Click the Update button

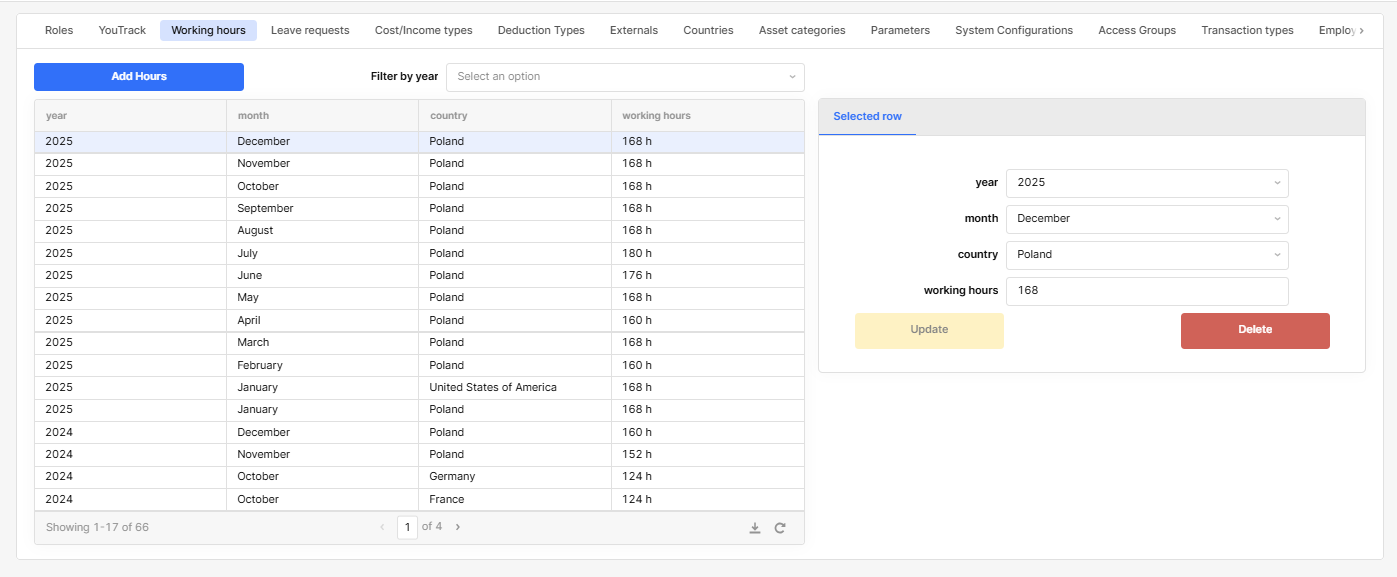(x=929, y=330)
